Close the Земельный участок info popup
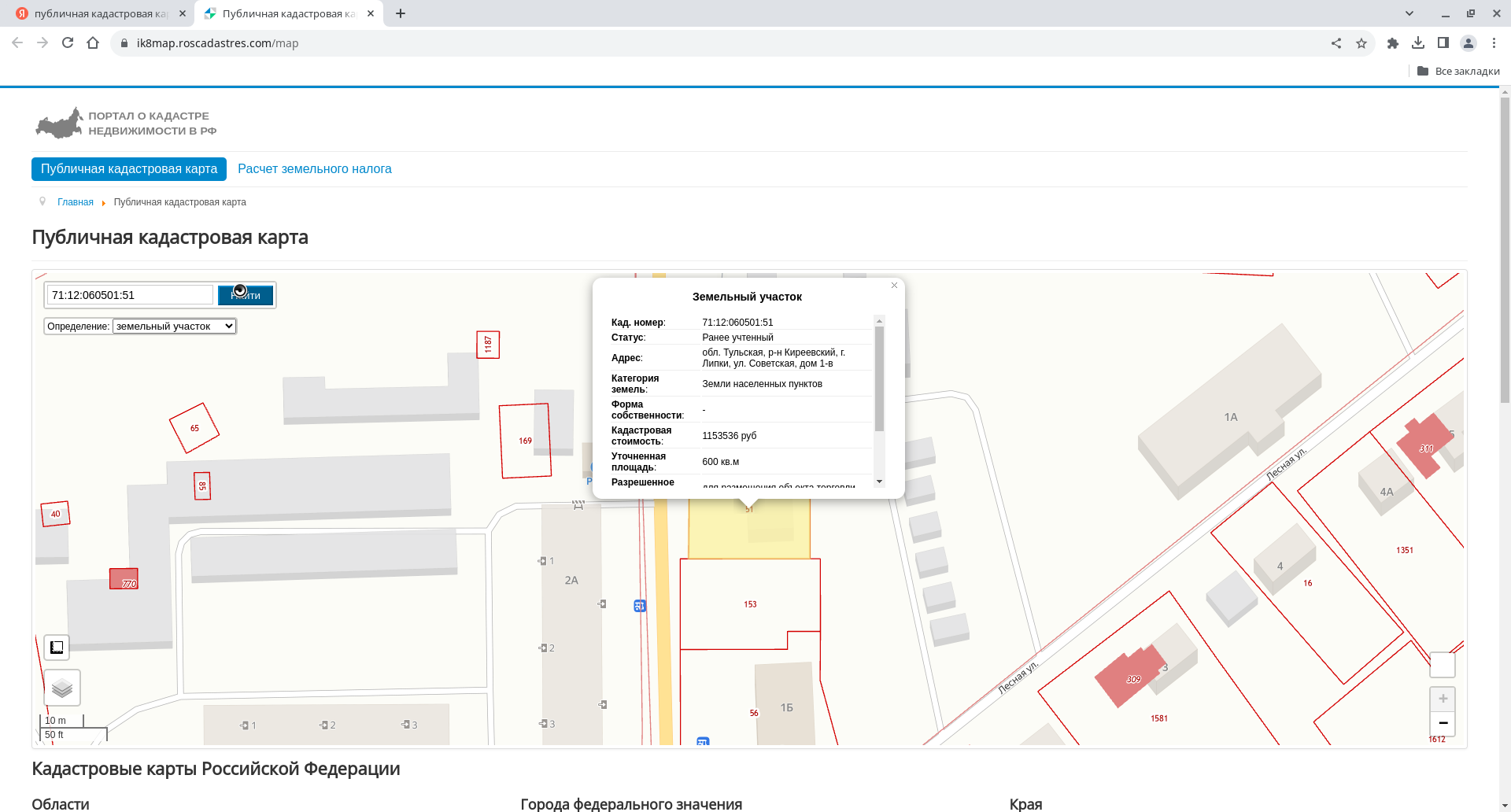The height and width of the screenshot is (812, 1511). (x=894, y=286)
